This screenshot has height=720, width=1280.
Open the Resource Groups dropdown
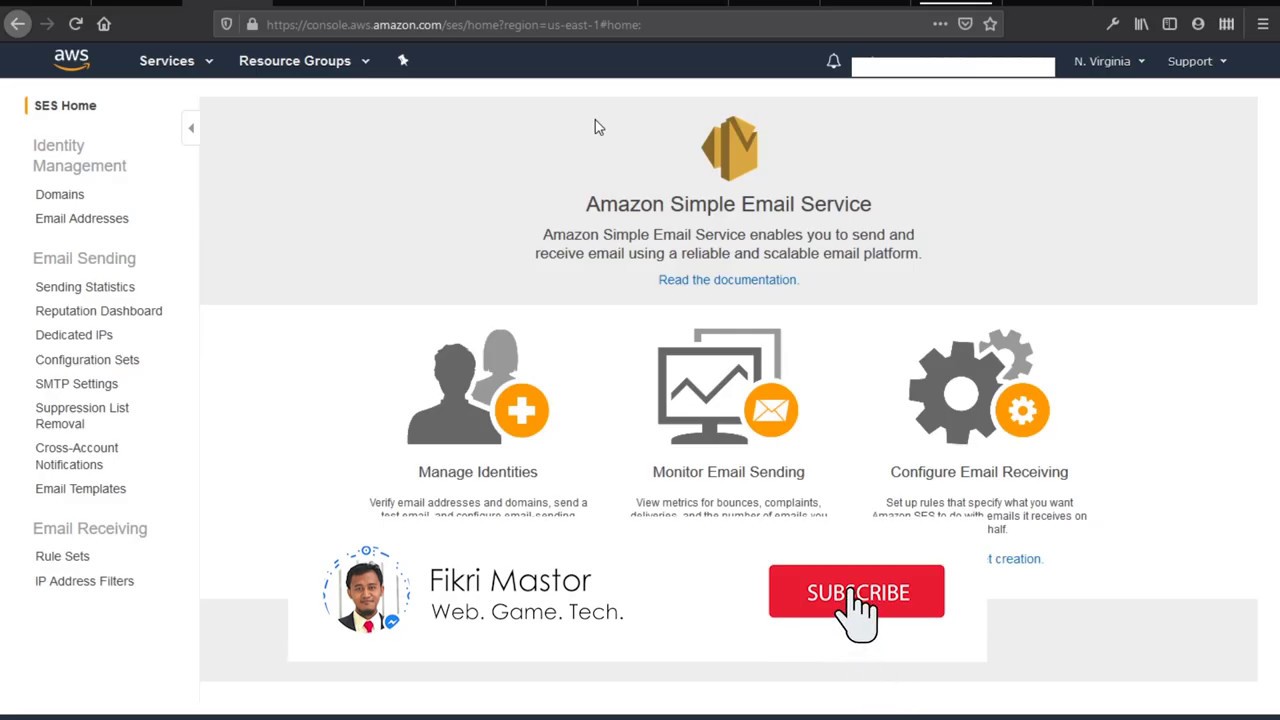pyautogui.click(x=304, y=61)
